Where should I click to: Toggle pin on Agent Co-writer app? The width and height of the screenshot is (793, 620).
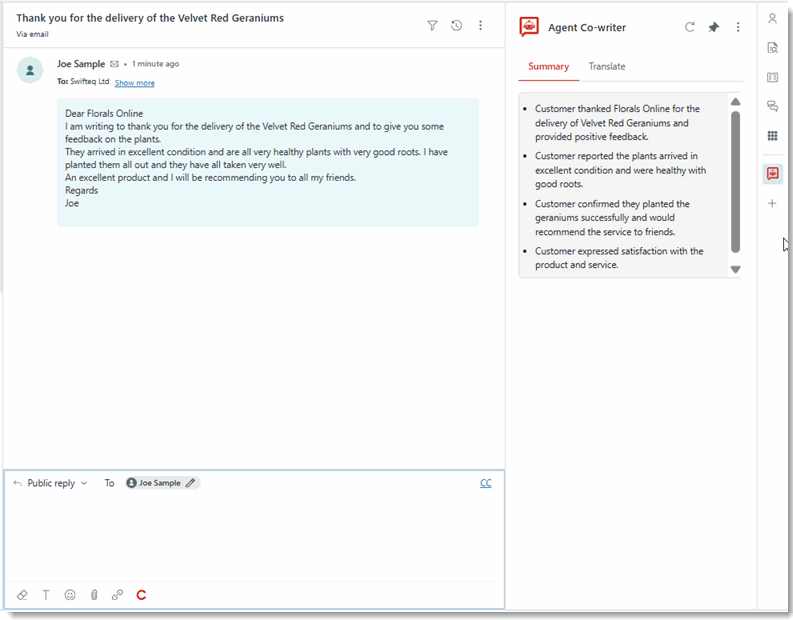[x=714, y=27]
